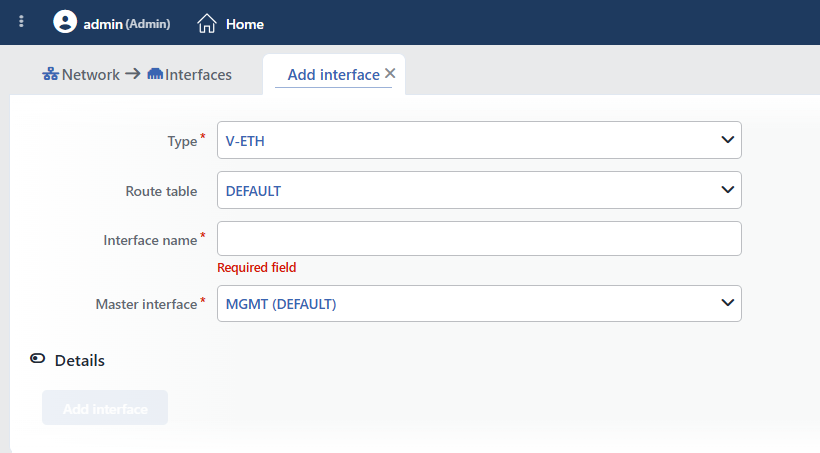Click the Interfaces port icon
This screenshot has height=453, width=820.
[155, 74]
